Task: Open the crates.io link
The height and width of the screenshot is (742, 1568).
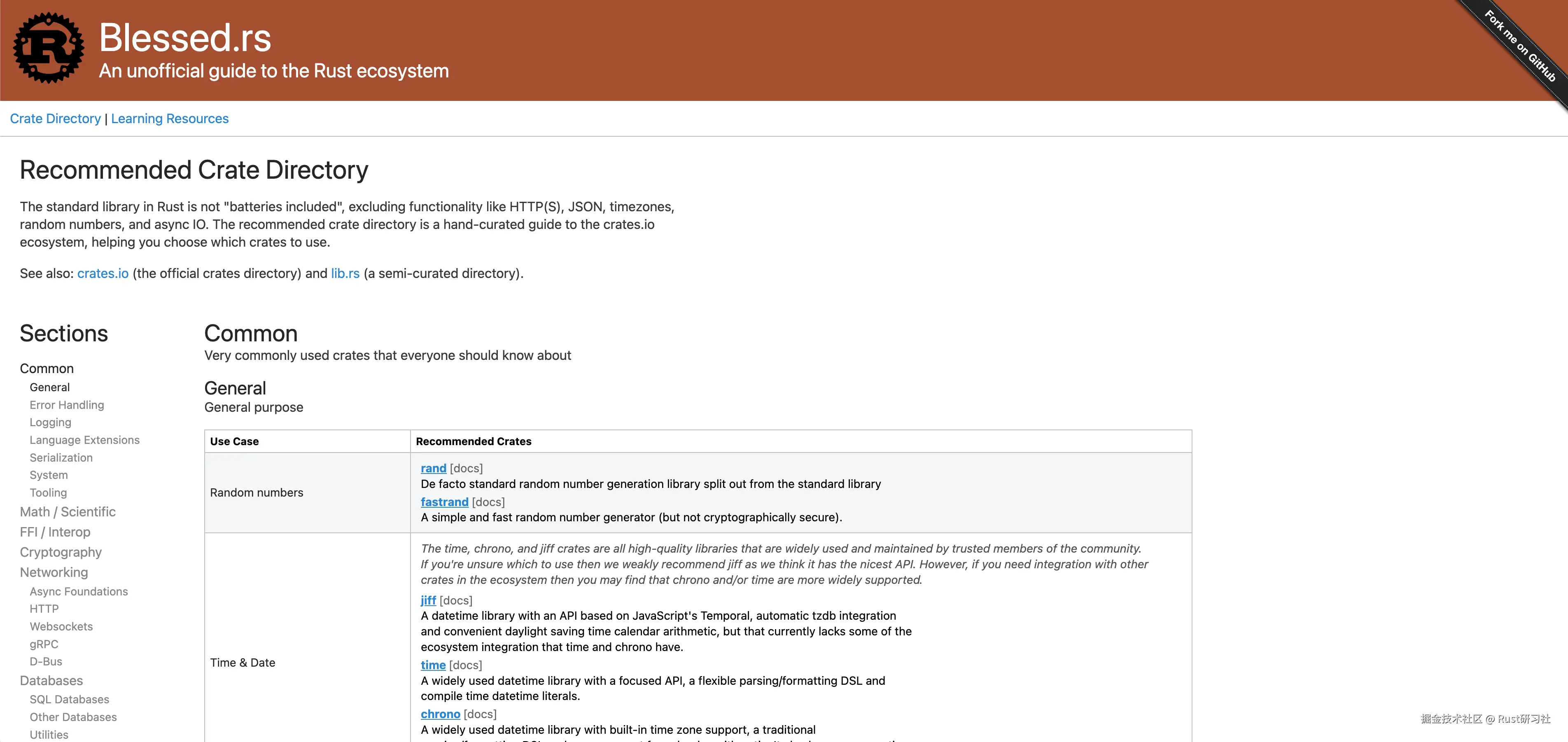Action: [x=103, y=273]
